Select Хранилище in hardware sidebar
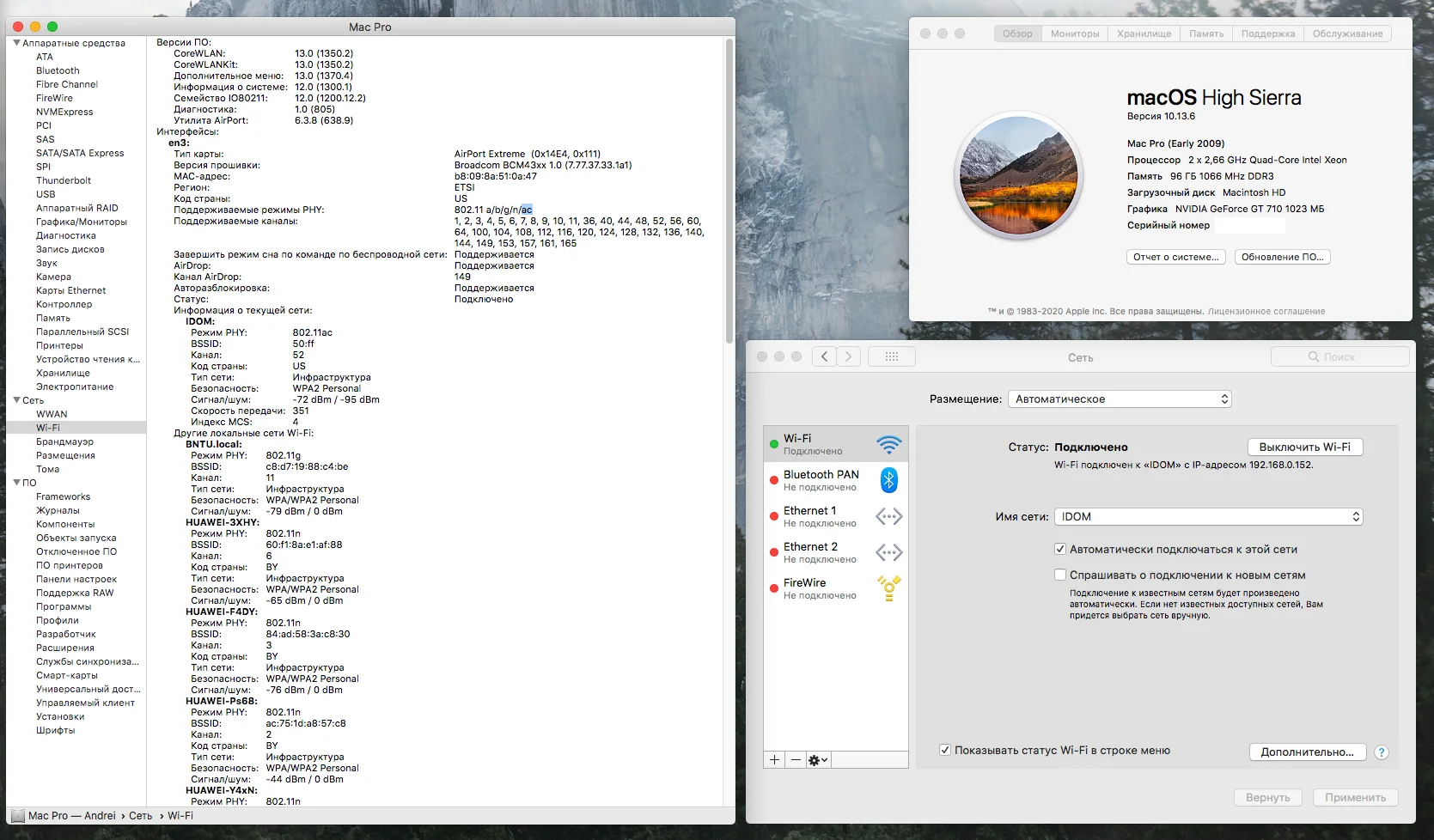1434x840 pixels. (x=63, y=373)
